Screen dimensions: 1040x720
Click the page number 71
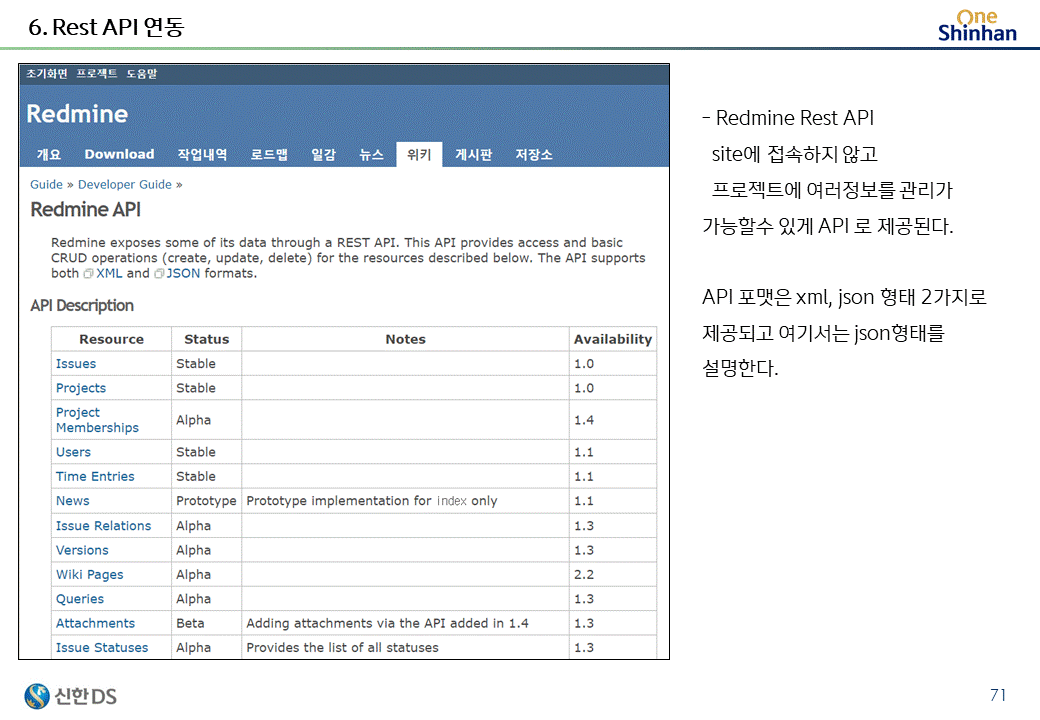tap(998, 695)
